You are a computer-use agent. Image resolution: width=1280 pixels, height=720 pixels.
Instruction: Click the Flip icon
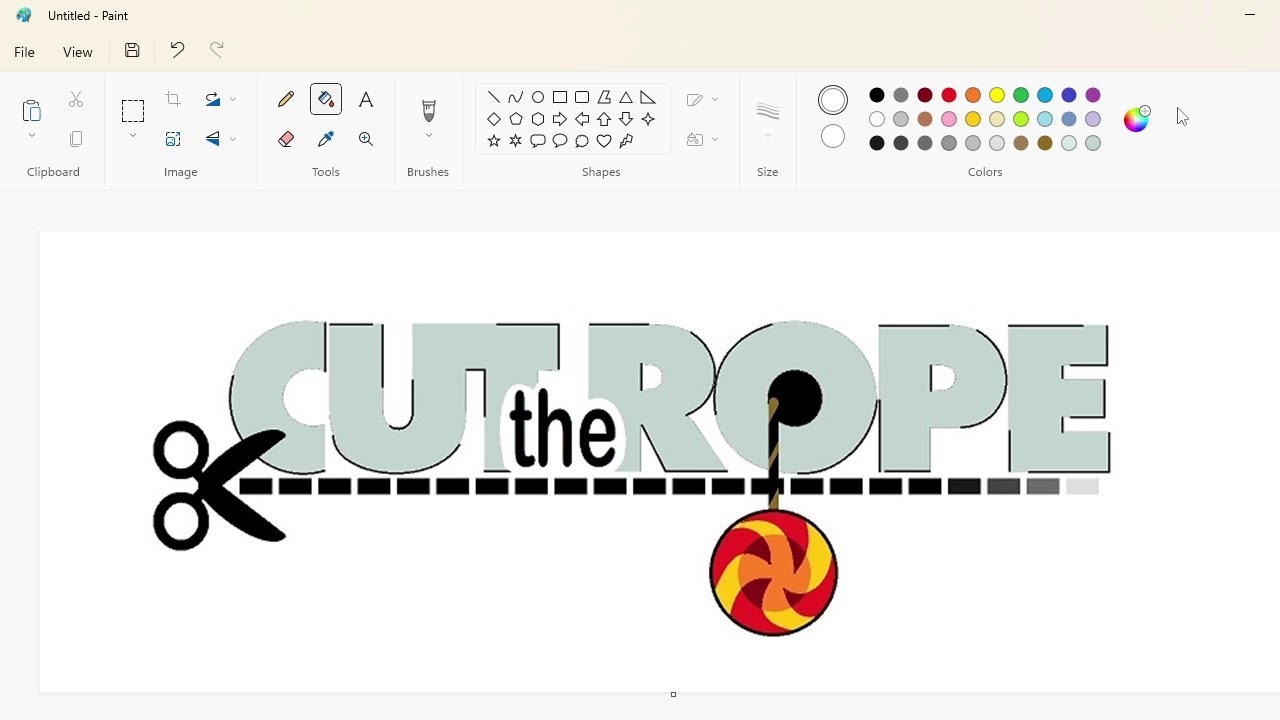tap(213, 139)
